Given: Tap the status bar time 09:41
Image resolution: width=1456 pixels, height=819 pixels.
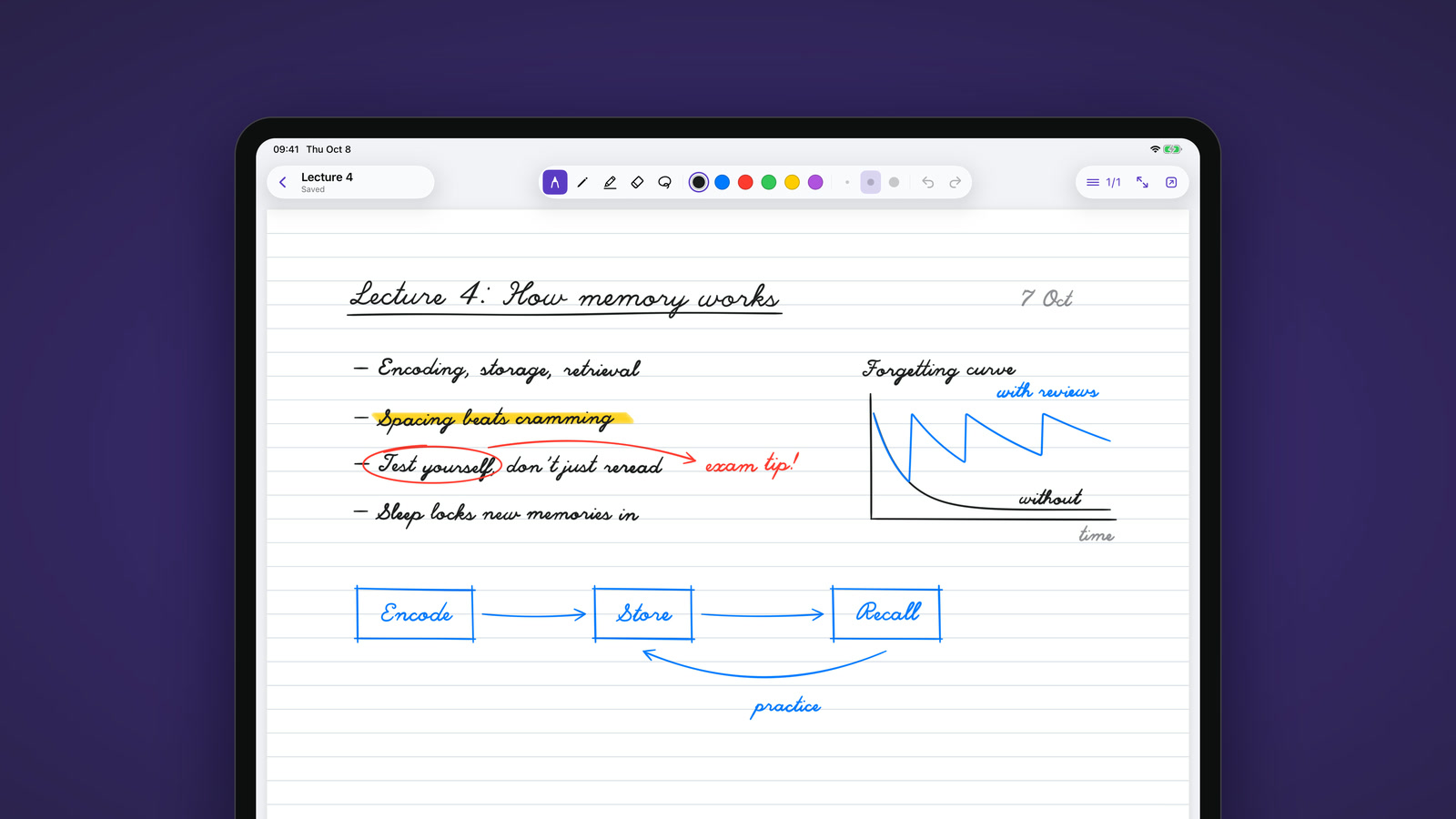Looking at the screenshot, I should [x=286, y=149].
